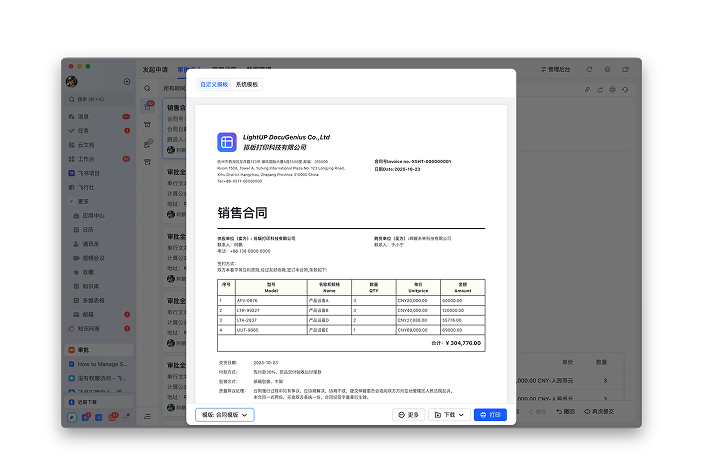The width and height of the screenshot is (704, 472).
Task: Open the 没有权限访问 item in the sidebar
Action: point(100,378)
